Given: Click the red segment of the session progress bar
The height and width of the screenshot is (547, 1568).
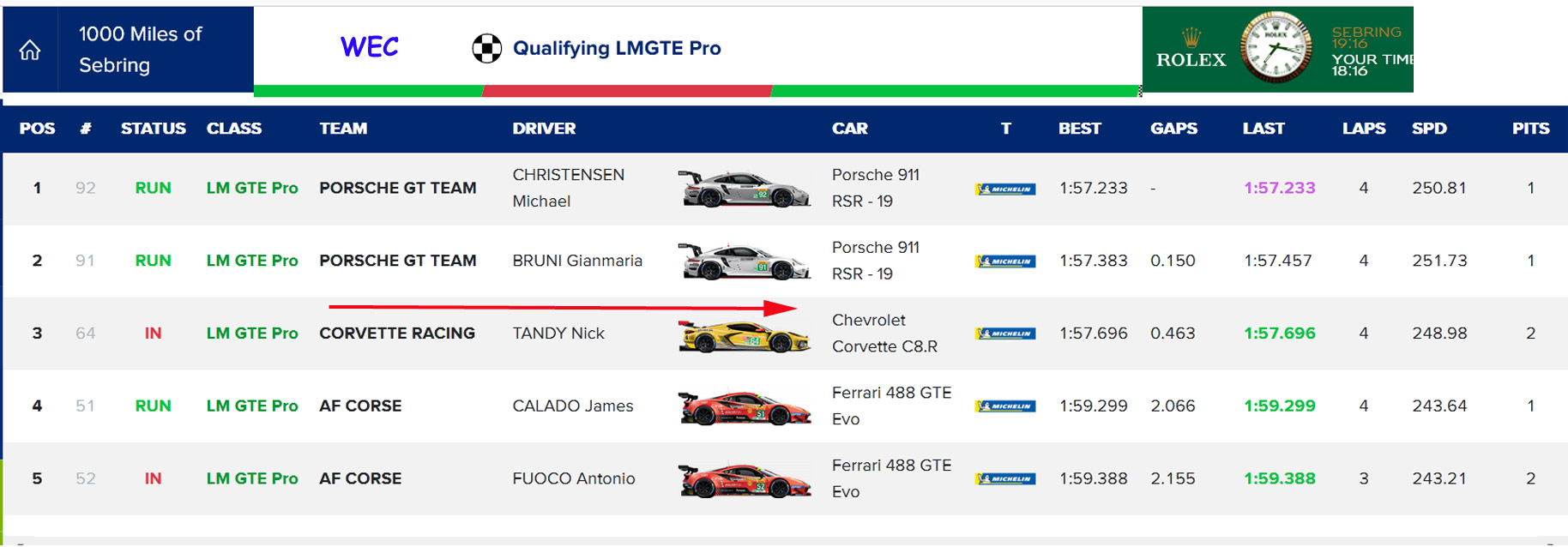Looking at the screenshot, I should point(627,91).
